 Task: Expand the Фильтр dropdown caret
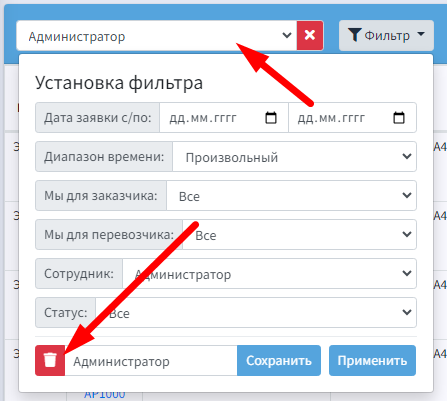click(x=421, y=34)
